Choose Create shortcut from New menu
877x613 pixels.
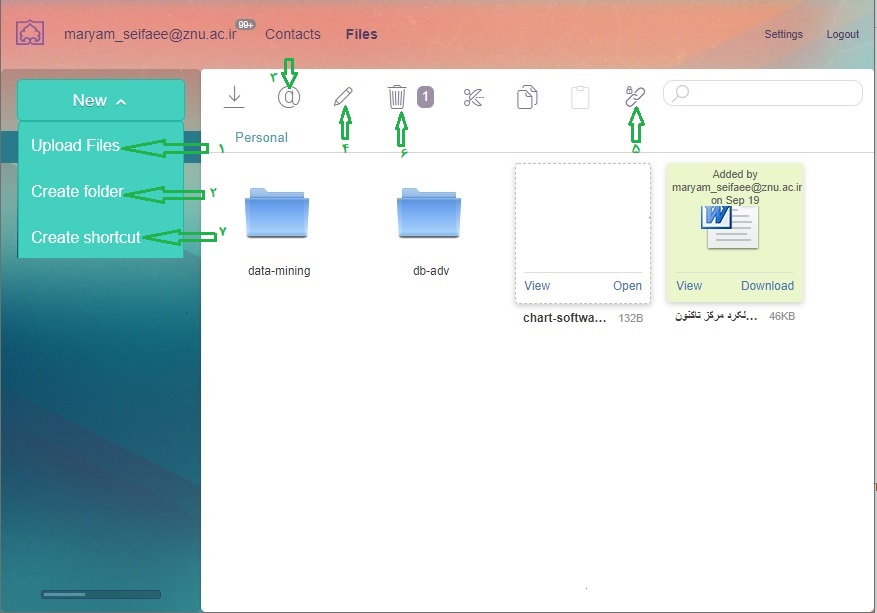point(86,237)
